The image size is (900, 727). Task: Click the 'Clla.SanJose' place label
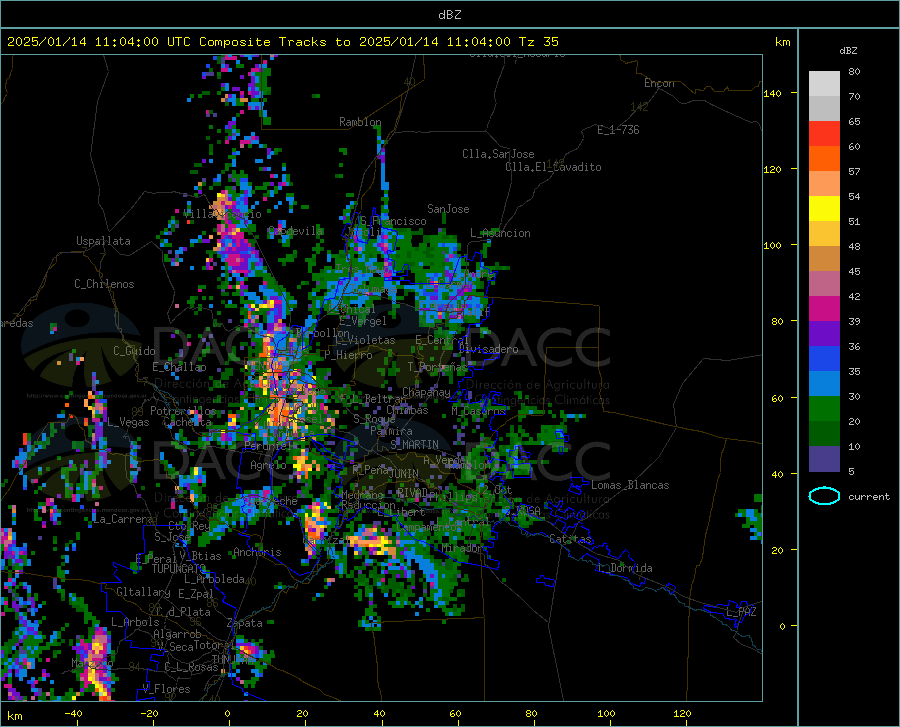pos(498,154)
